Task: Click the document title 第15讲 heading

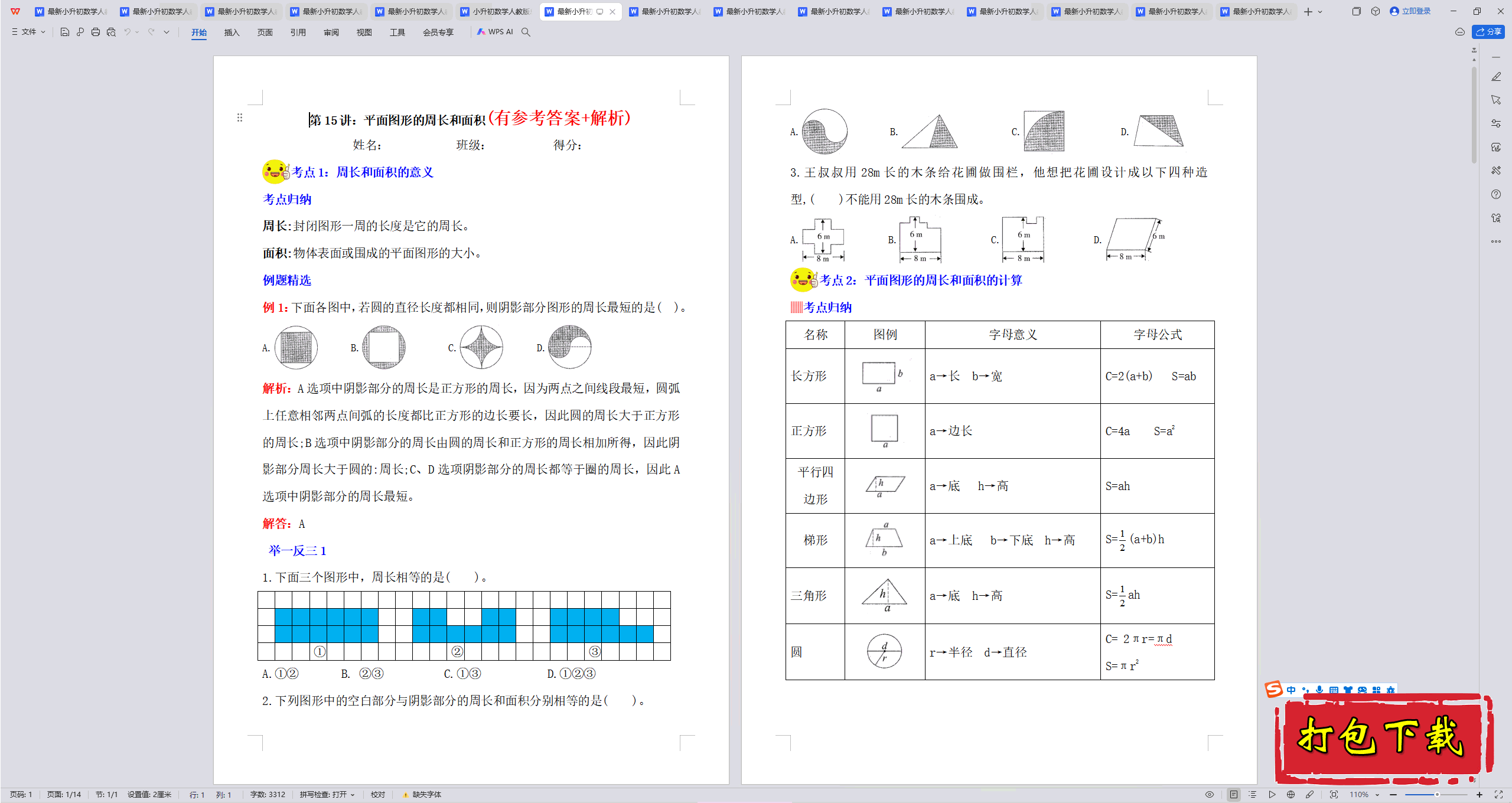Action: click(397, 120)
